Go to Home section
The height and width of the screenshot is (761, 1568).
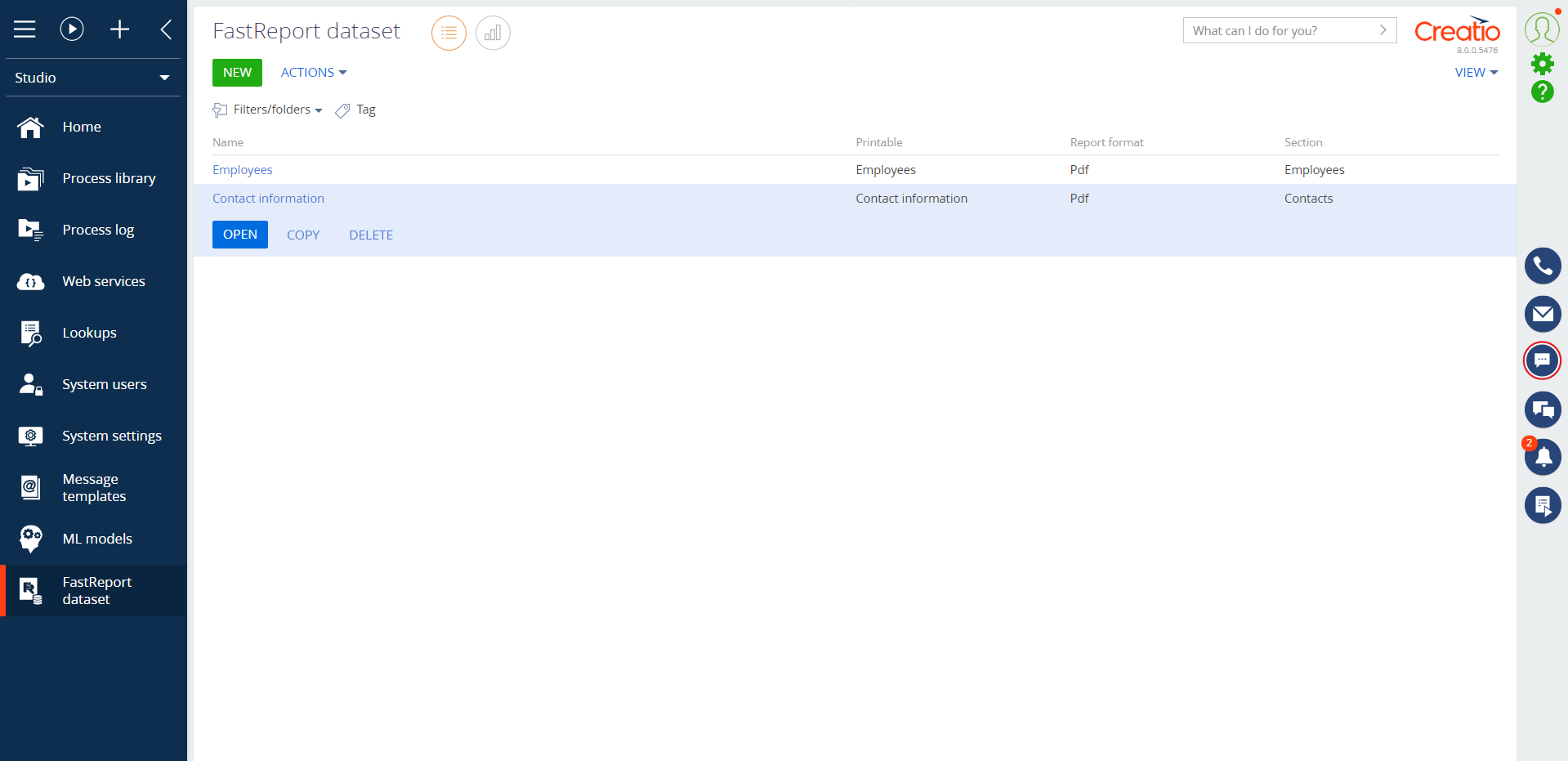pyautogui.click(x=82, y=127)
